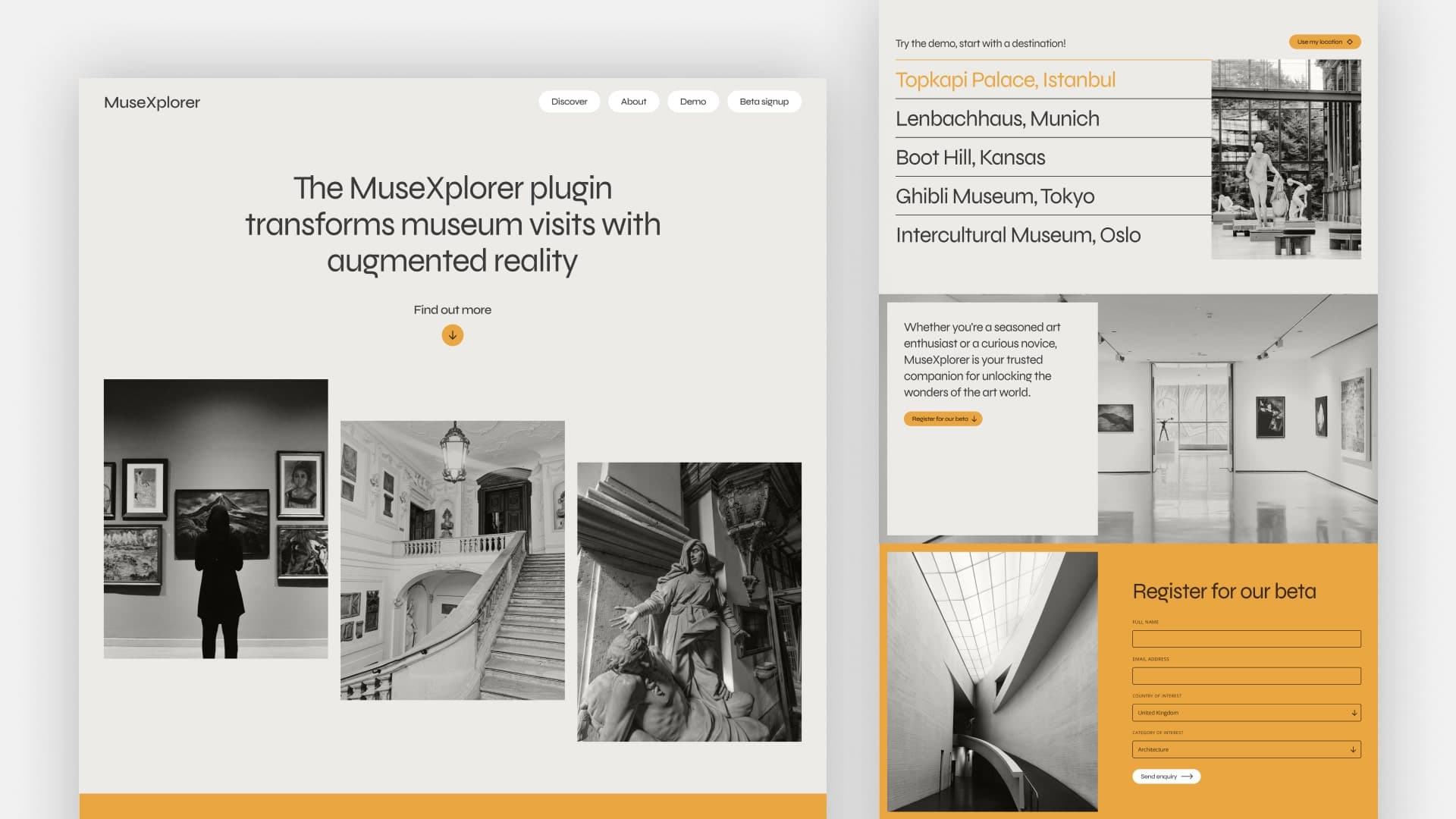Open the Demo nav item

(x=692, y=102)
